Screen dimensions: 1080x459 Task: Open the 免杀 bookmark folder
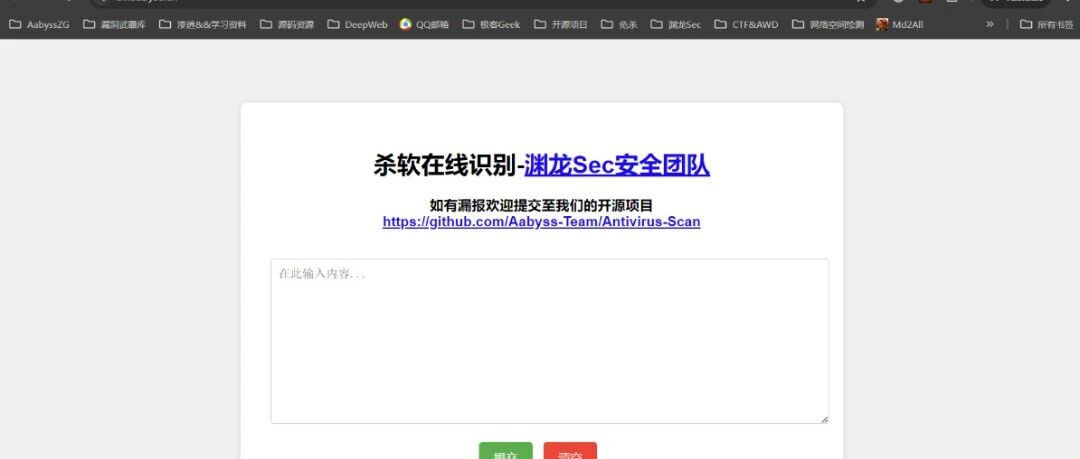(619, 24)
